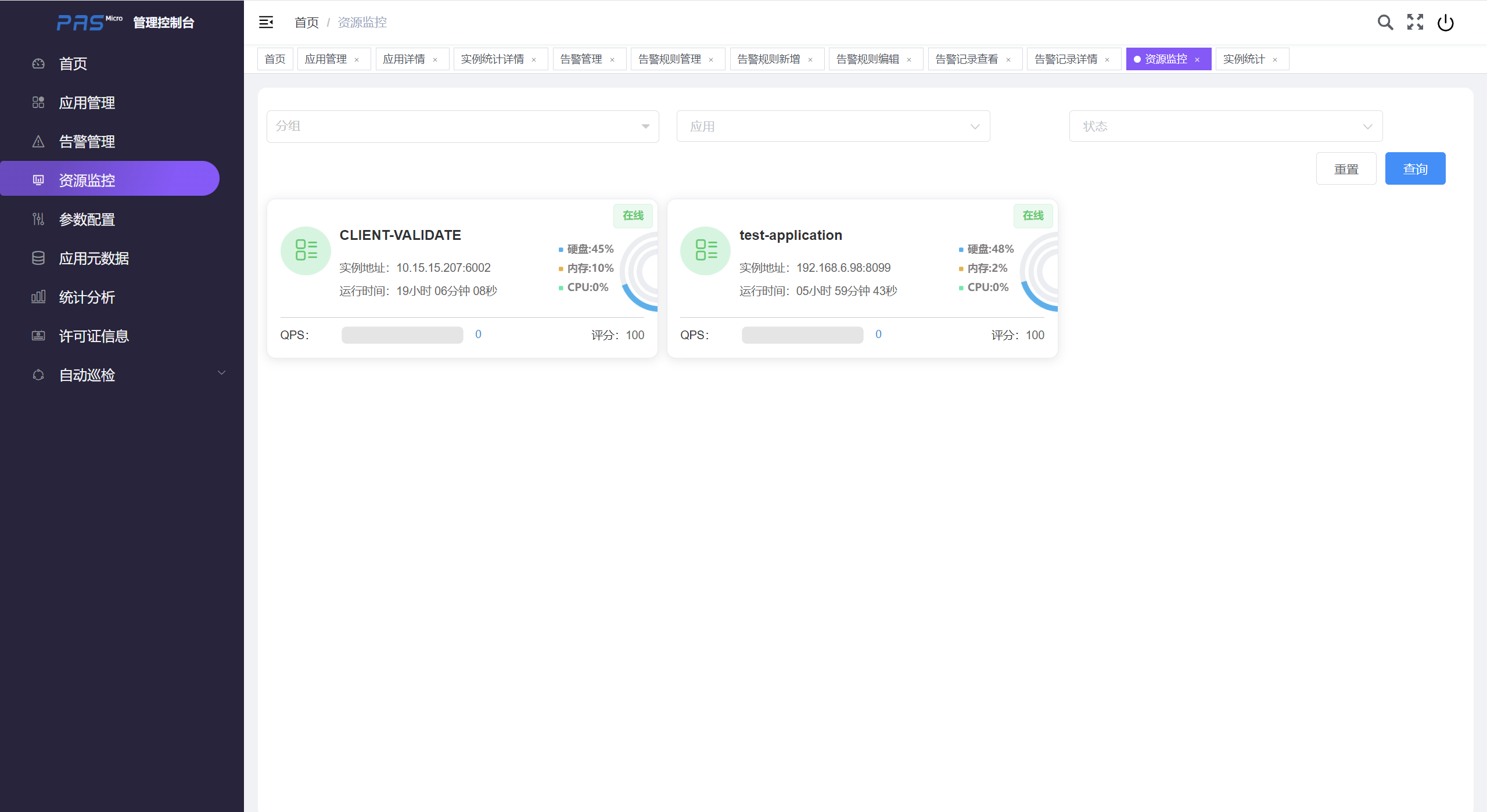The width and height of the screenshot is (1487, 812).
Task: Switch to the 实例统计 tab
Action: click(1243, 59)
